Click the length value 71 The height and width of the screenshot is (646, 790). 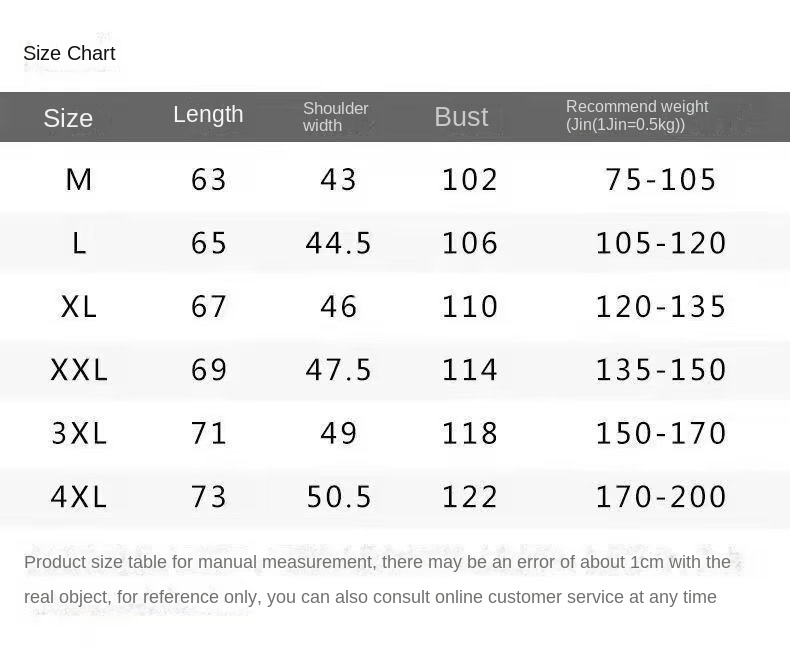pyautogui.click(x=209, y=434)
